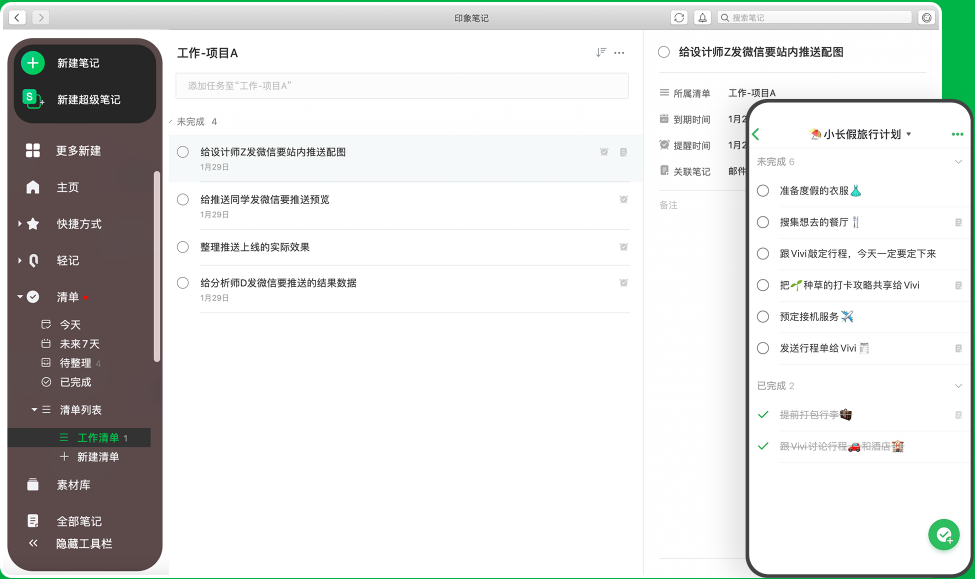Click green back arrow in phone window
This screenshot has width=975, height=579.
tap(756, 134)
